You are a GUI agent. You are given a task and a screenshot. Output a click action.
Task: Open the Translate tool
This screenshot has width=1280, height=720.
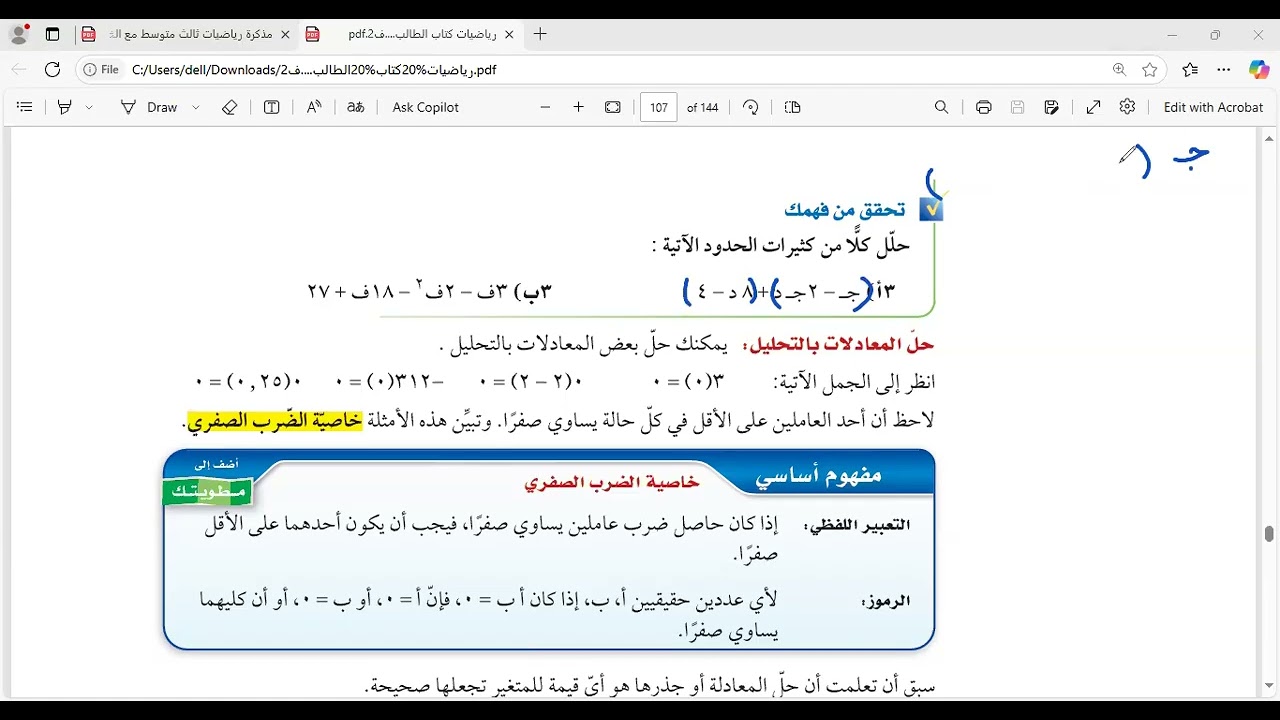point(355,107)
